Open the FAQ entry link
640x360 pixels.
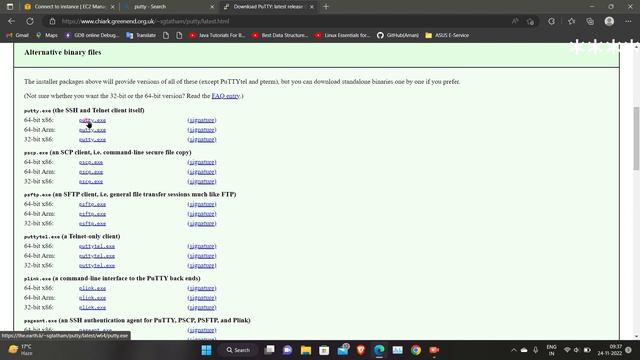(x=226, y=96)
